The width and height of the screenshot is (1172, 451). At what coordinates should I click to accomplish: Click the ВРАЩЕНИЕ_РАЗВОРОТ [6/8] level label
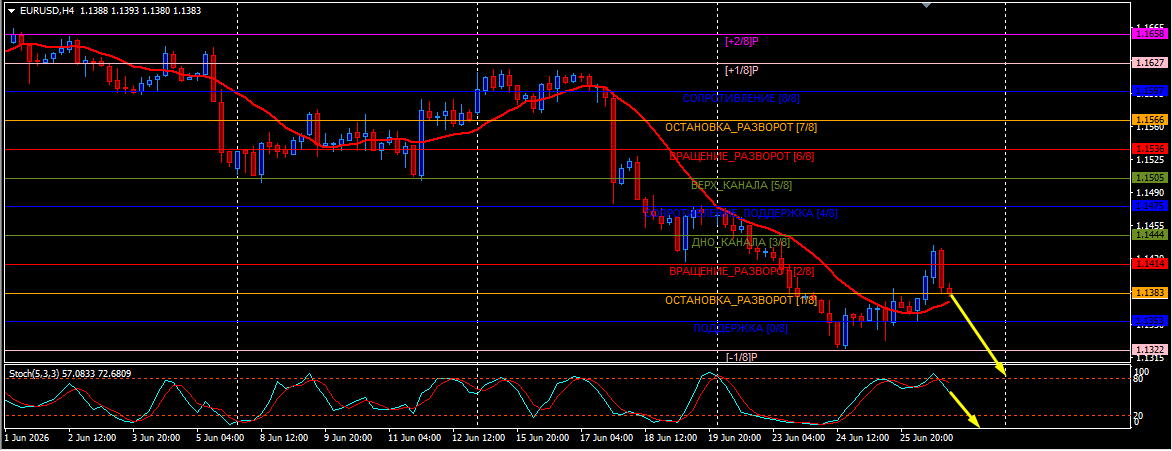coord(741,156)
